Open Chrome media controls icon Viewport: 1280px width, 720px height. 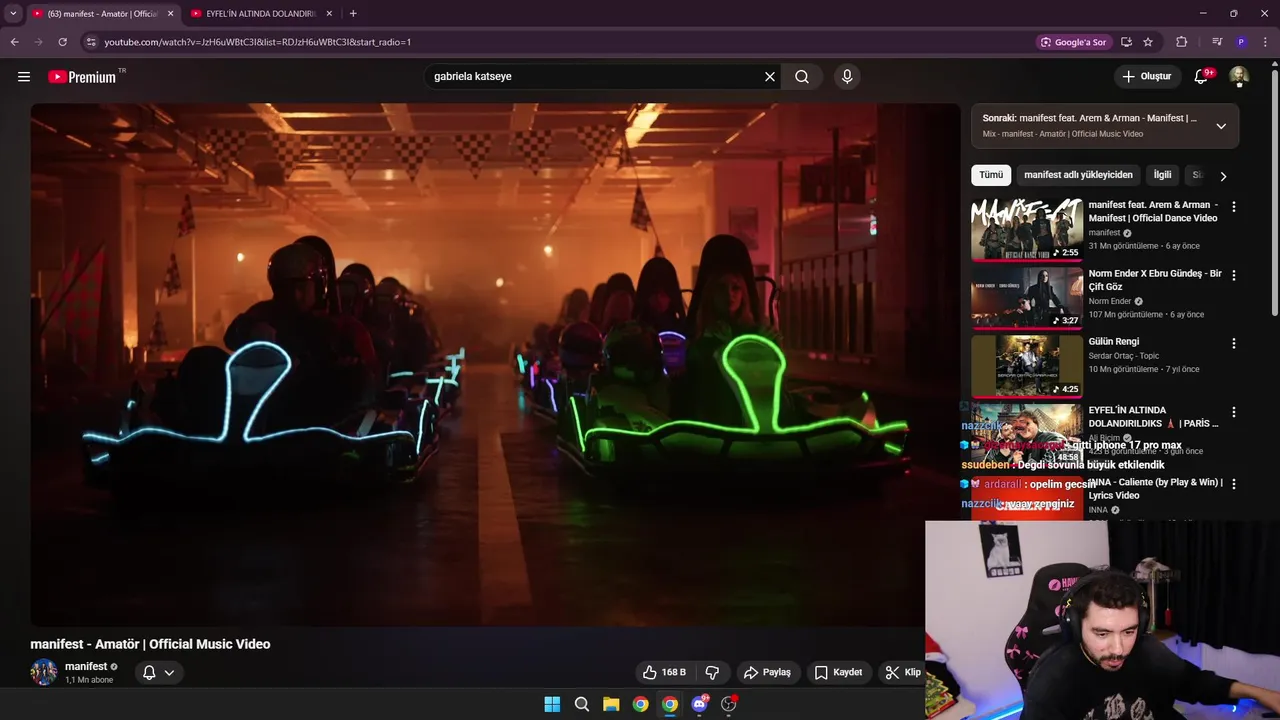tap(1217, 42)
